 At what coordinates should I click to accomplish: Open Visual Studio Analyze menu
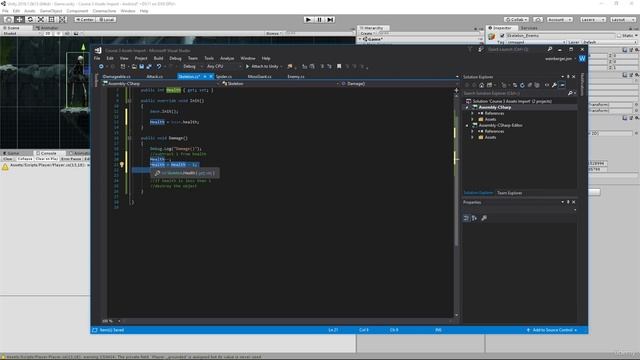pos(227,58)
